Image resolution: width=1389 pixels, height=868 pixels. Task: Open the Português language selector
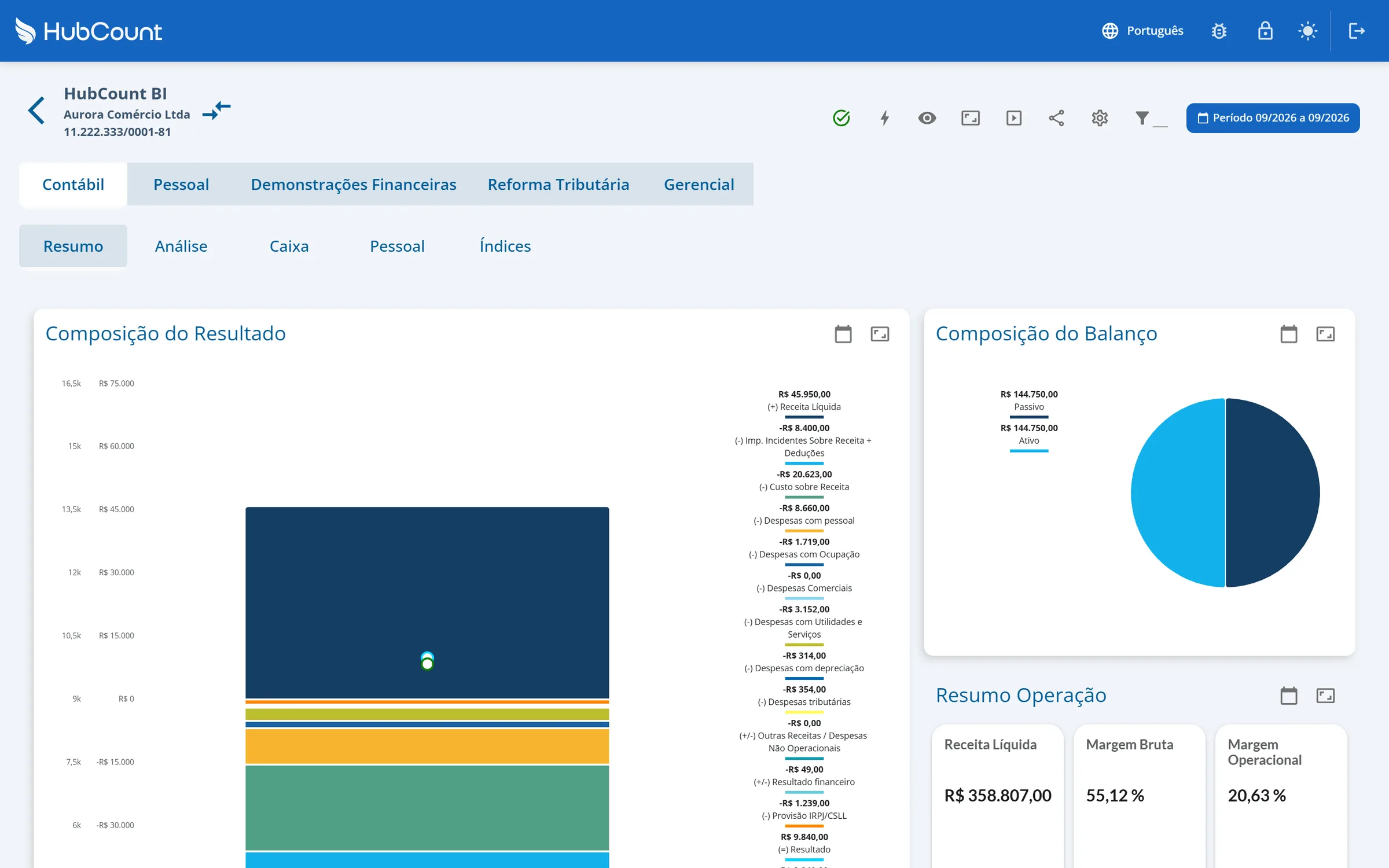(1142, 31)
